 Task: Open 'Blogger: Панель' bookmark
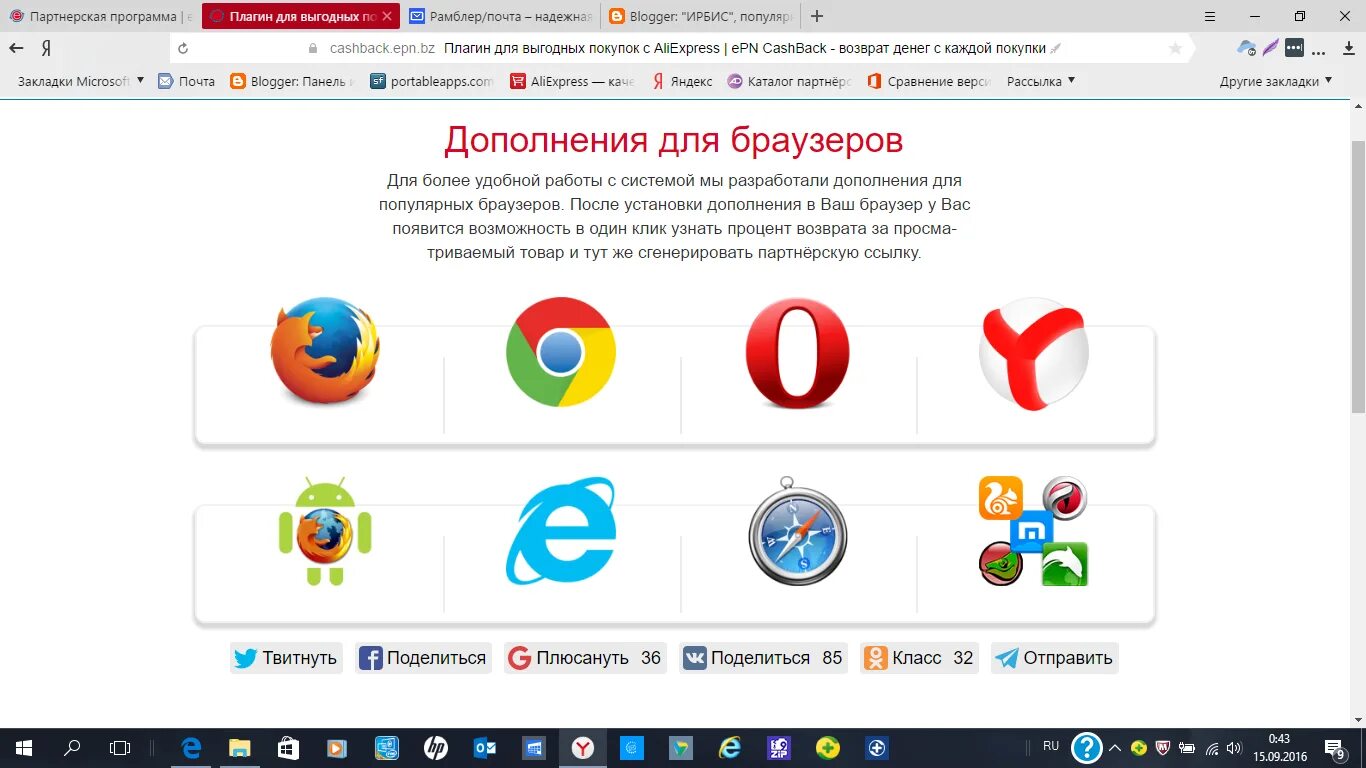(x=293, y=81)
